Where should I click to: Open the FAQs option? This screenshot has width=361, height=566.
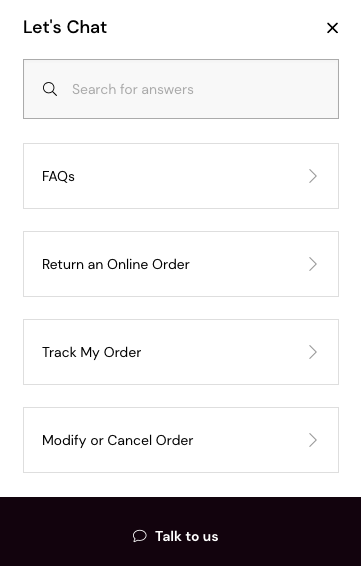click(181, 176)
